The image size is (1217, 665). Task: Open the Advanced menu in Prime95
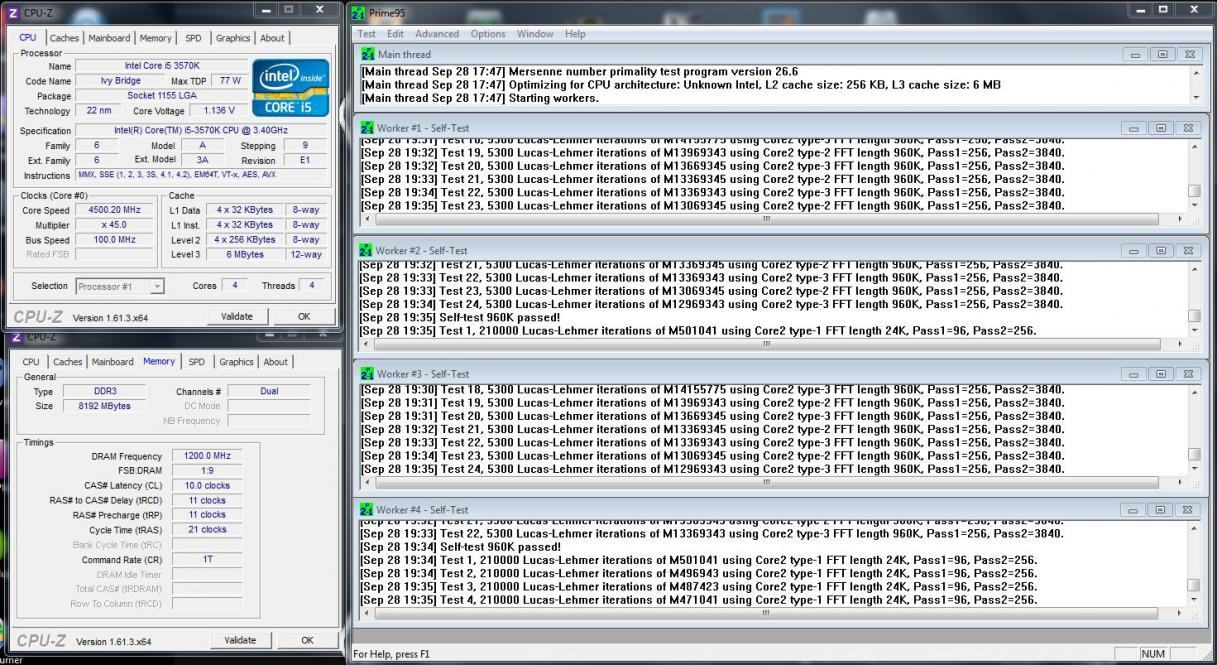pyautogui.click(x=437, y=34)
